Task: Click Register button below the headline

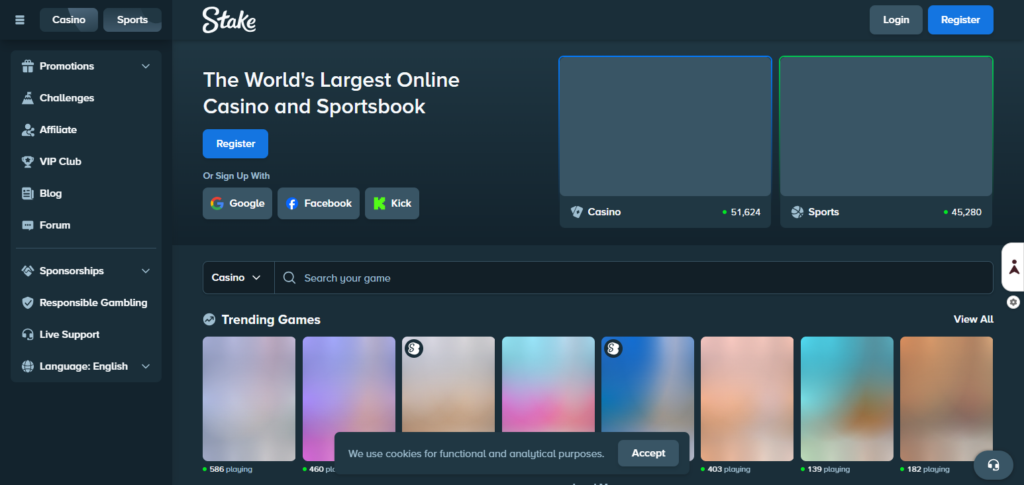Action: (236, 144)
